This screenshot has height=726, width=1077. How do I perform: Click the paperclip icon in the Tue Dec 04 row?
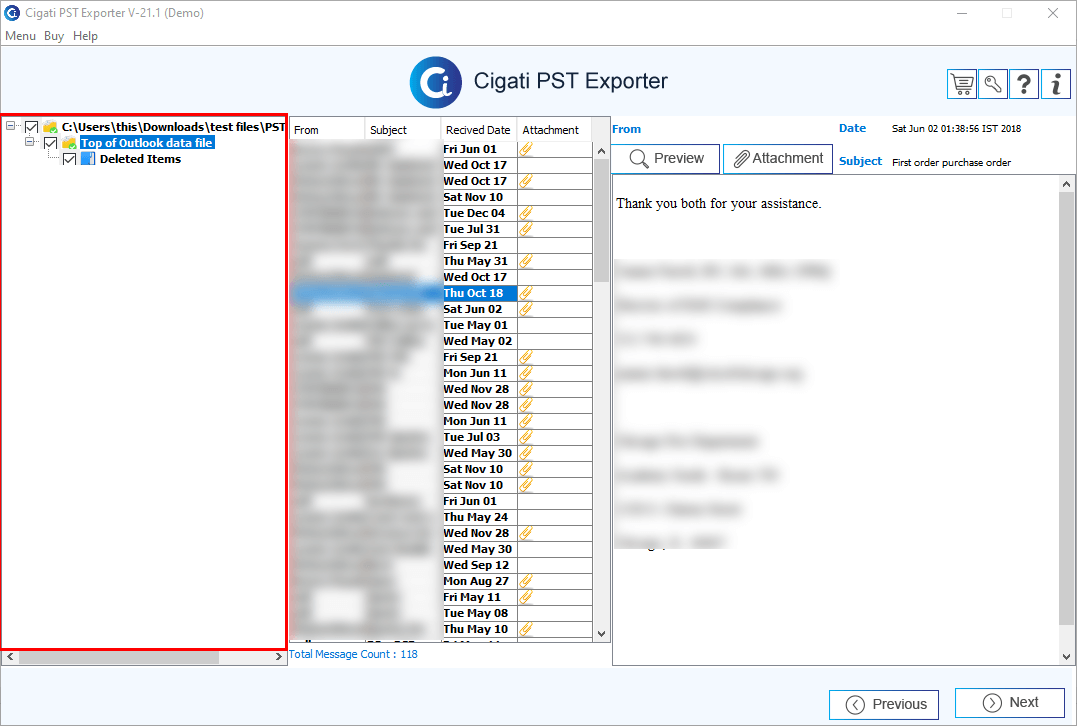point(526,213)
